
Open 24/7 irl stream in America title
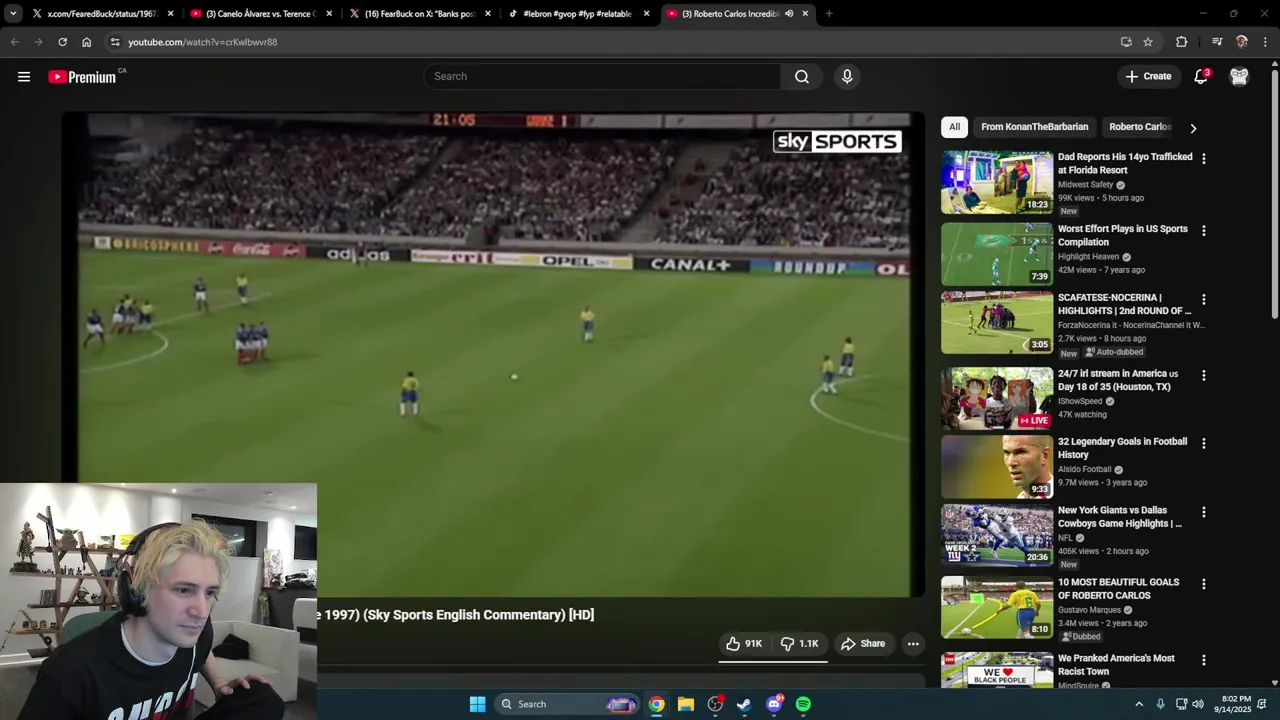pyautogui.click(x=1118, y=380)
